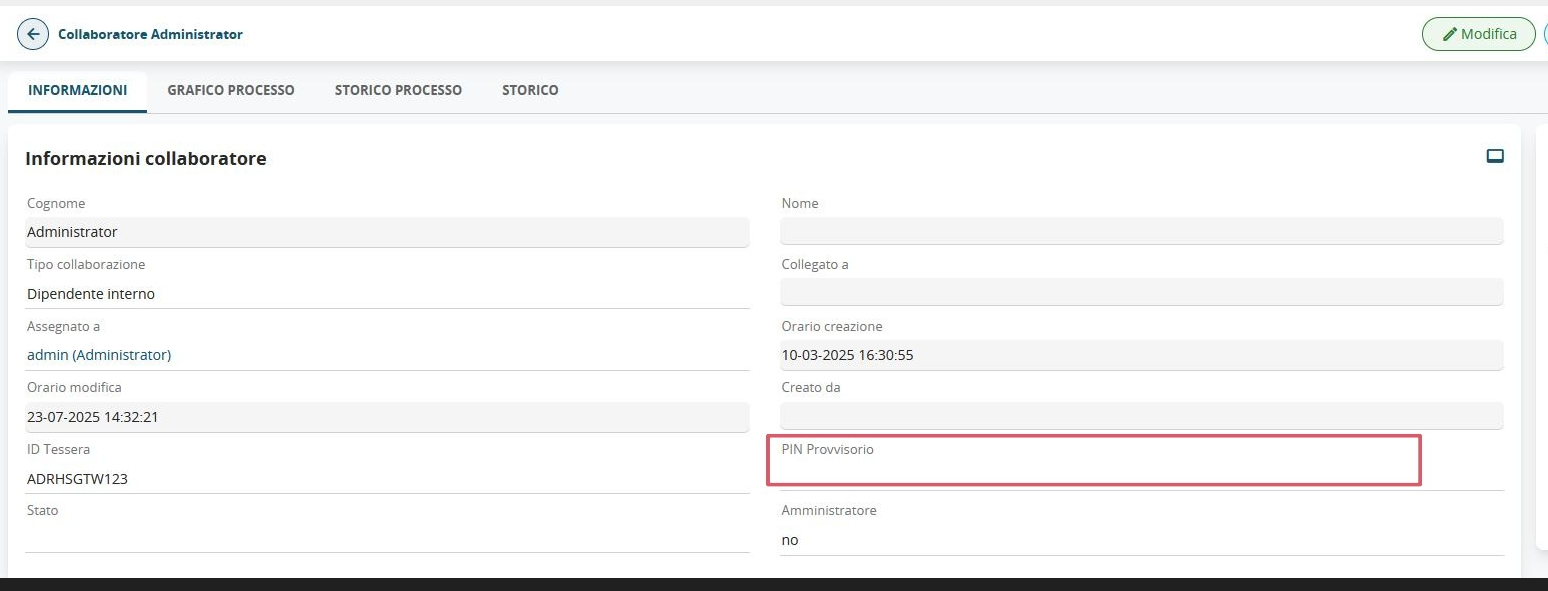This screenshot has width=1548, height=591.
Task: Click the Collaboratore Administrator page title
Action: 150,34
